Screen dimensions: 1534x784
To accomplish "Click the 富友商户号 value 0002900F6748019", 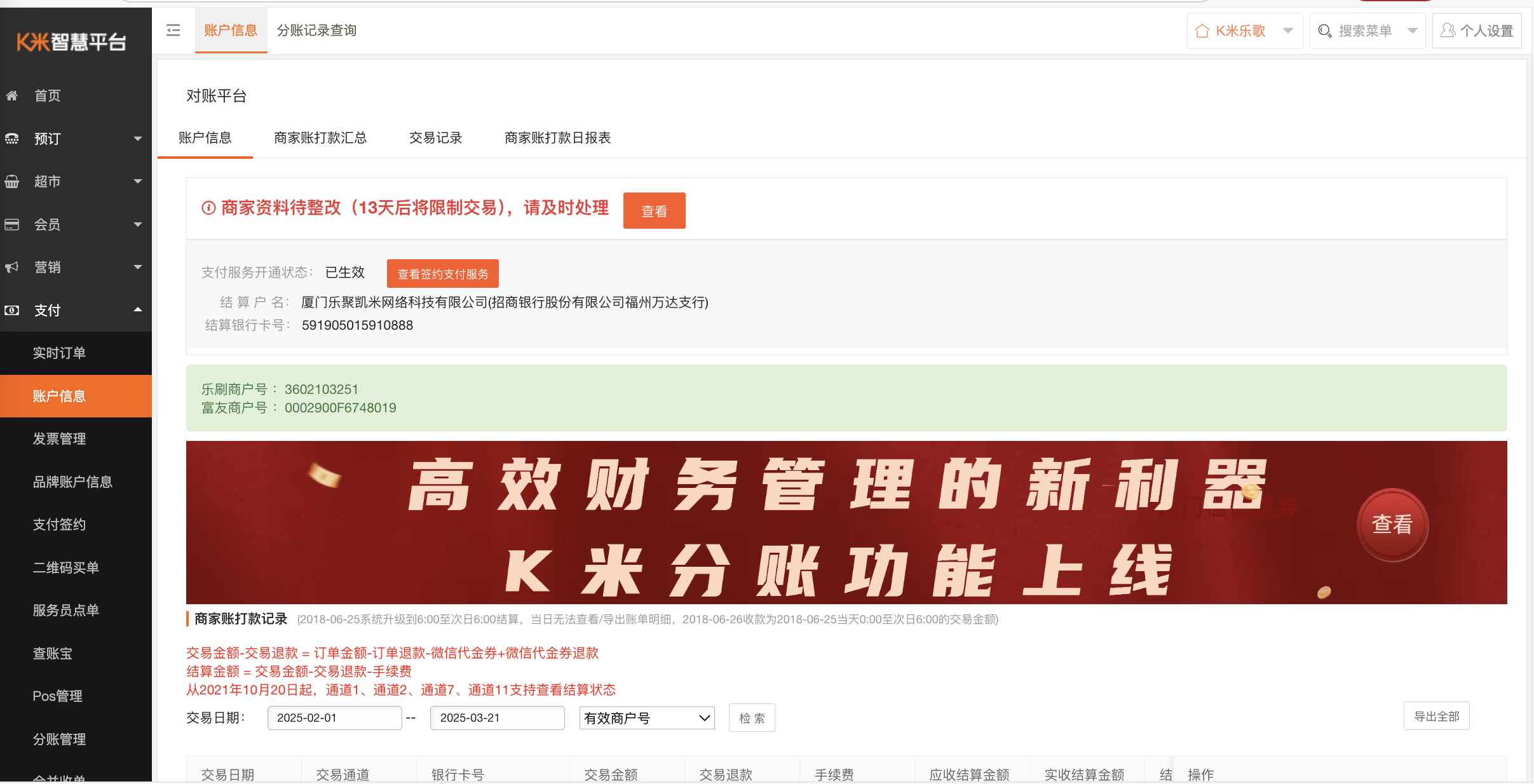I will pyautogui.click(x=340, y=408).
